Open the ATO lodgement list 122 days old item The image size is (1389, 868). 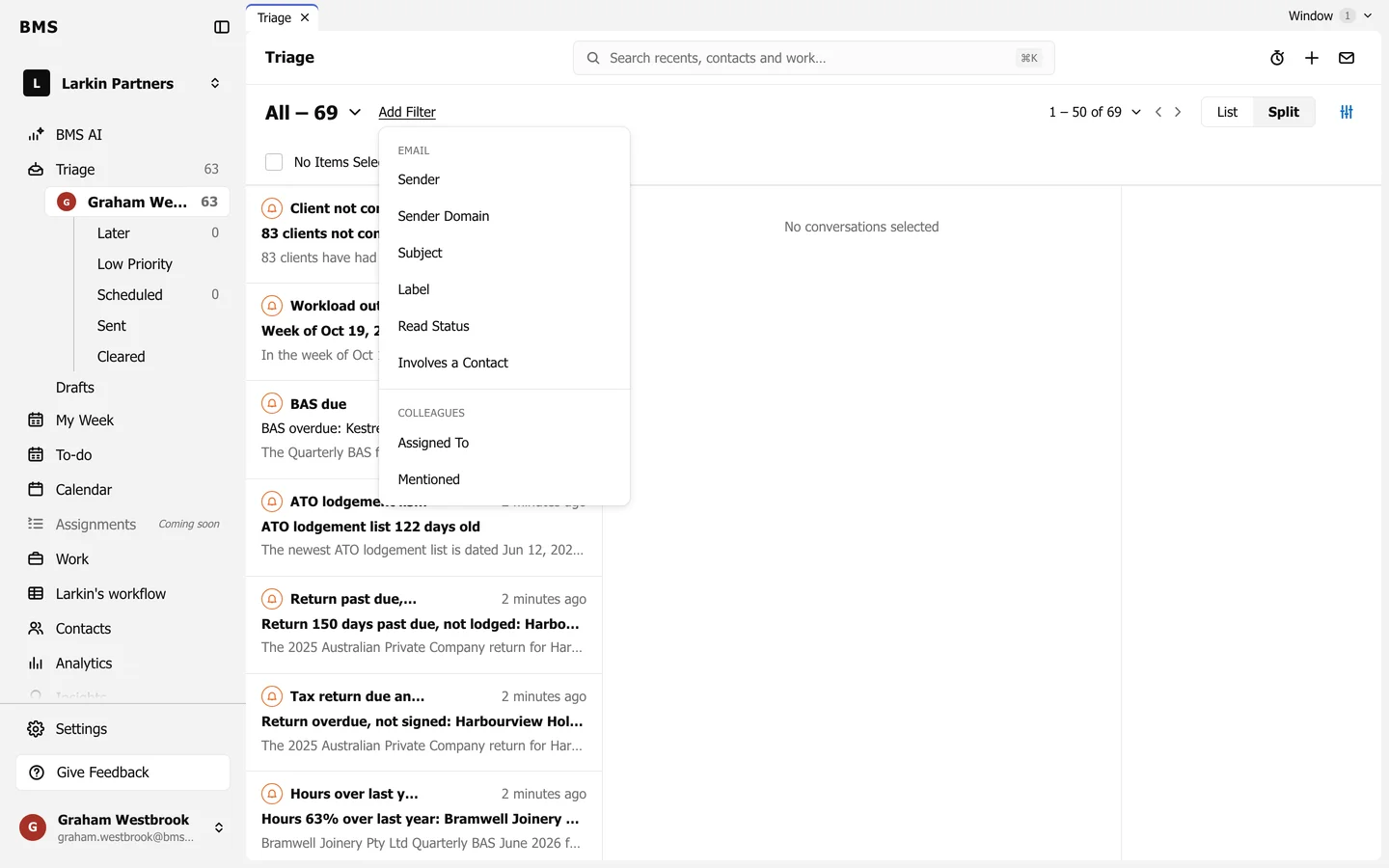(423, 527)
